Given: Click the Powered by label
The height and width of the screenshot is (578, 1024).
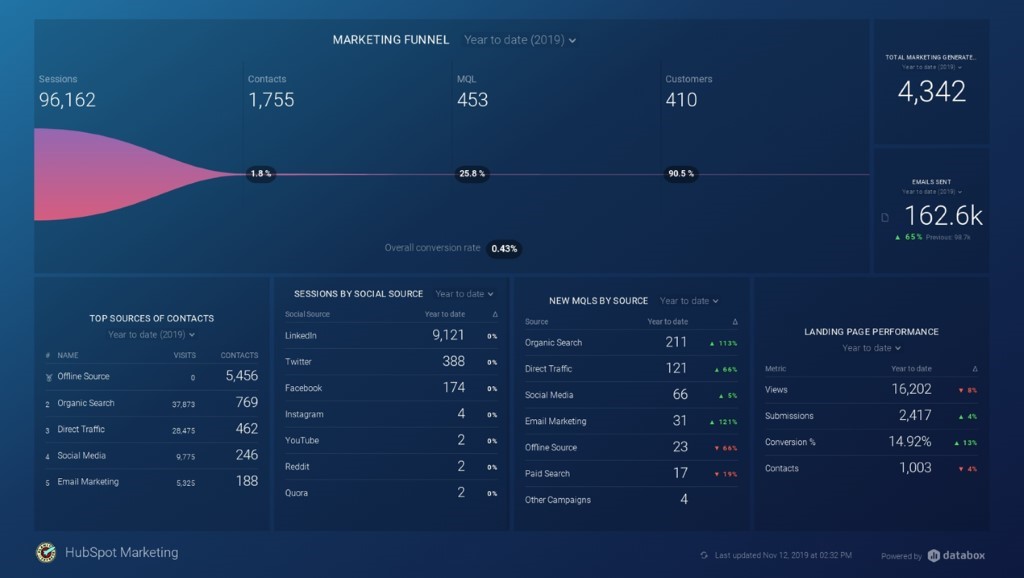Looking at the screenshot, I should point(901,556).
